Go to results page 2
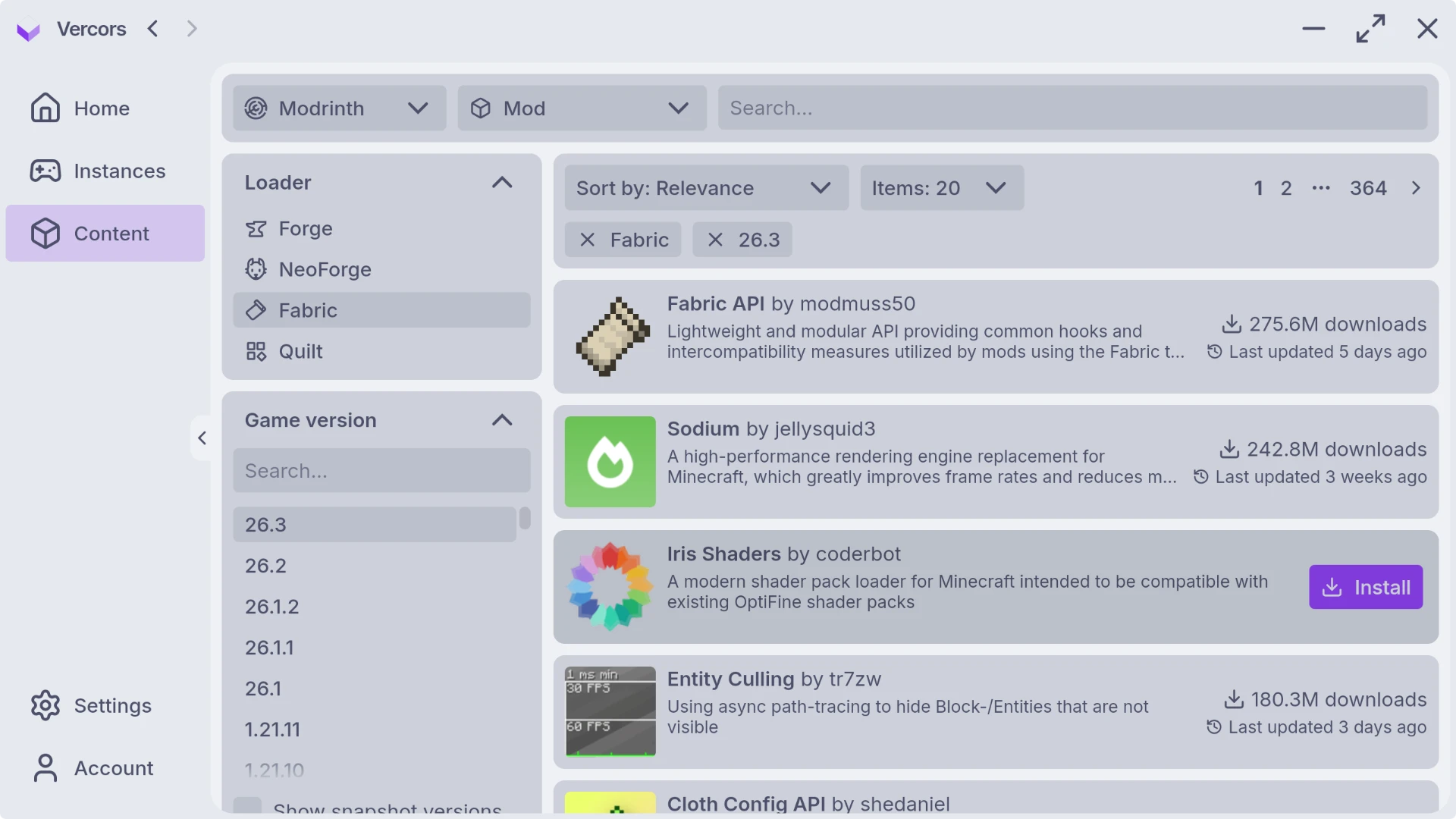 [1286, 188]
